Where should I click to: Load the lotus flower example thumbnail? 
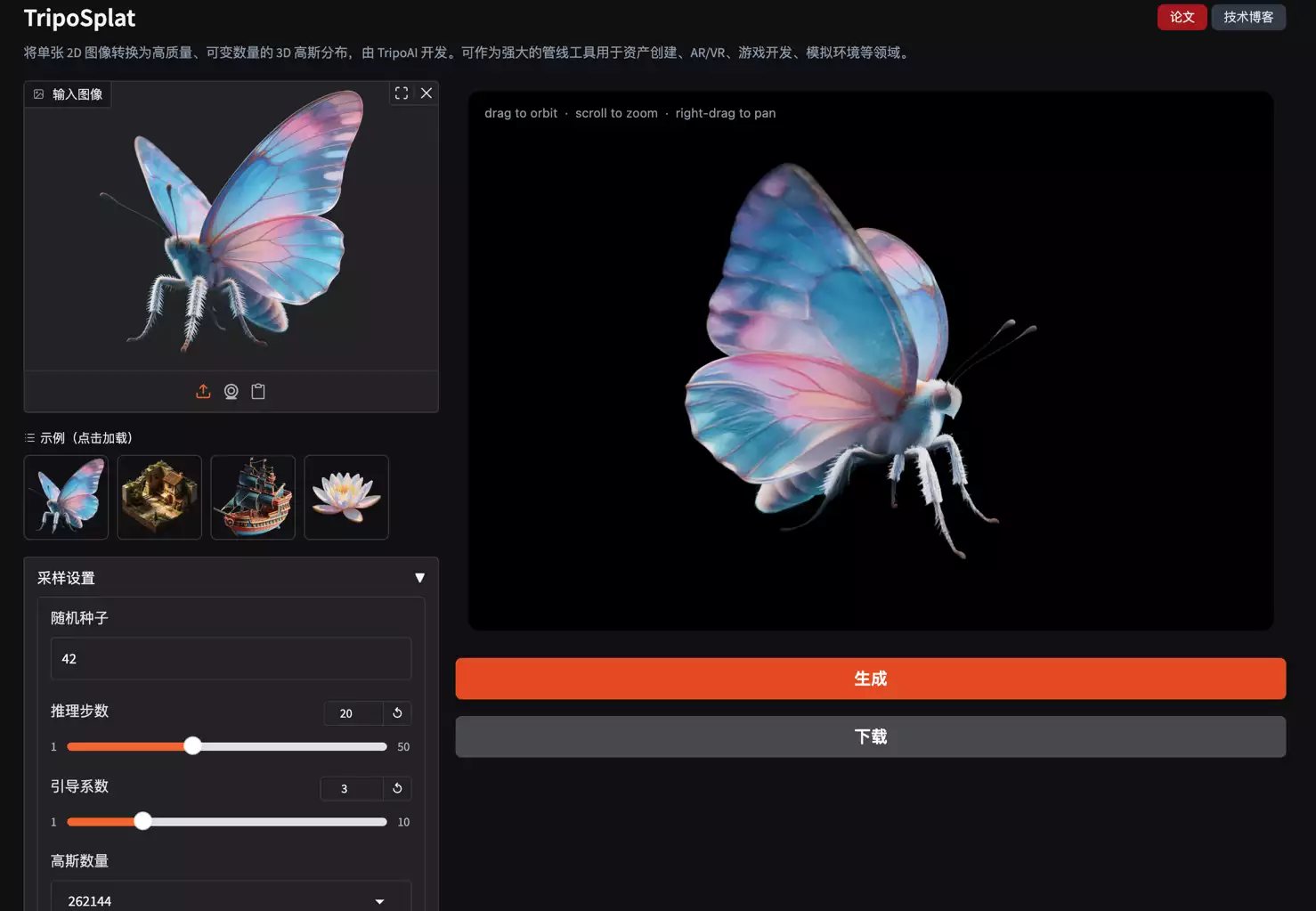pyautogui.click(x=346, y=497)
